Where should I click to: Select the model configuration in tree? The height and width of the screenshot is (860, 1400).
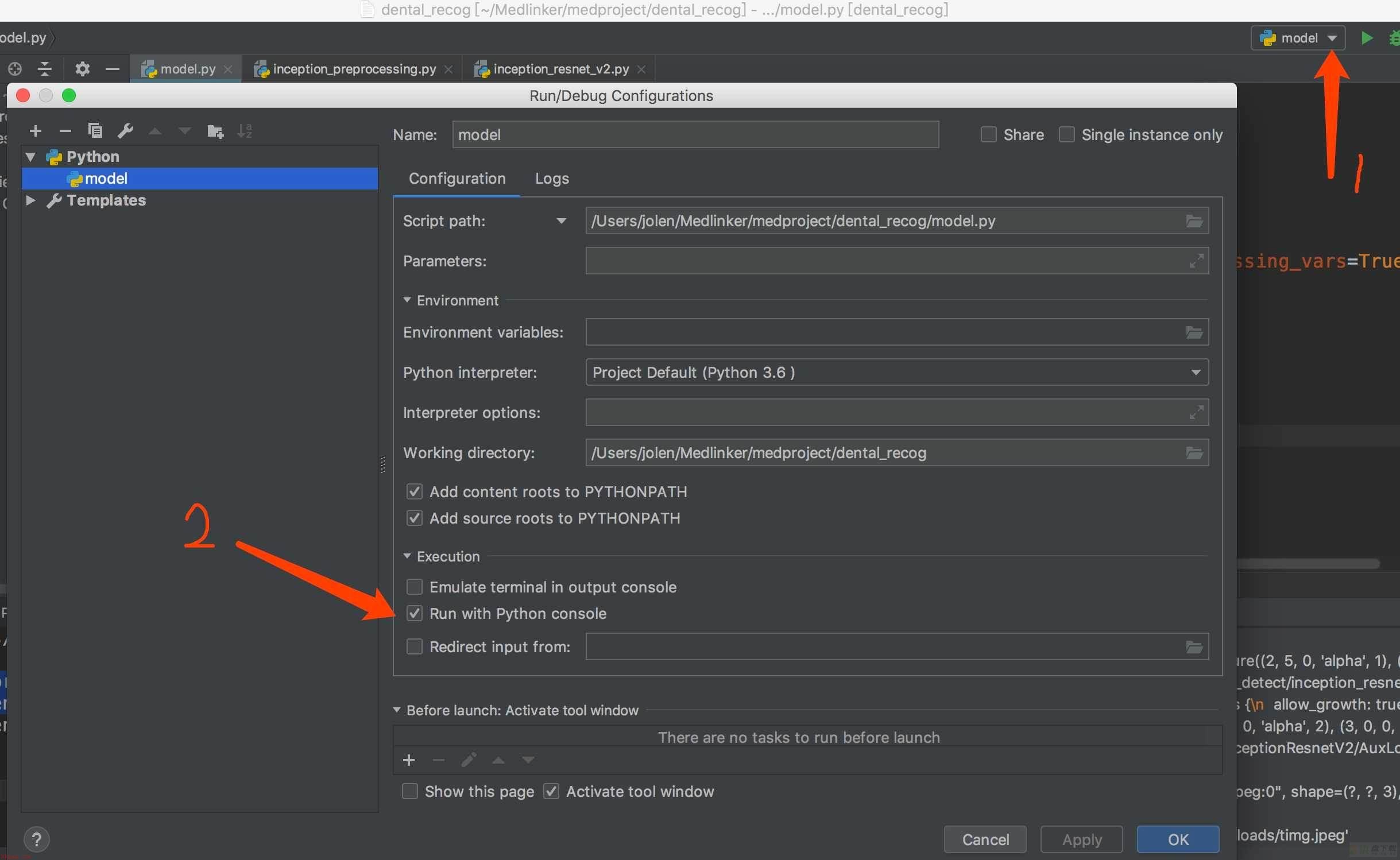[200, 179]
